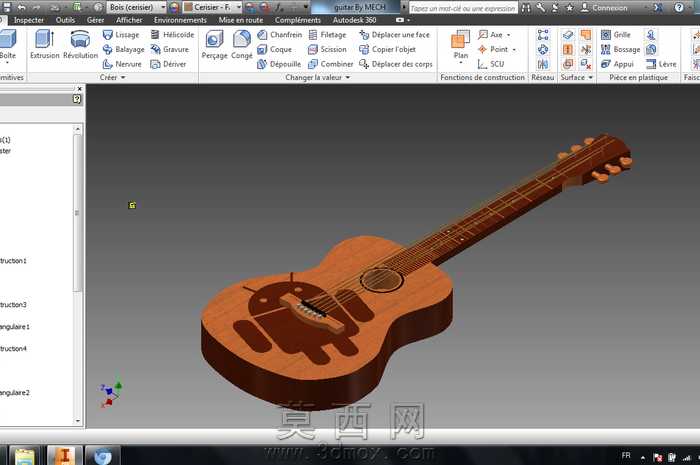Open the browser panel help icon
Image resolution: width=700 pixels, height=465 pixels.
77,99
